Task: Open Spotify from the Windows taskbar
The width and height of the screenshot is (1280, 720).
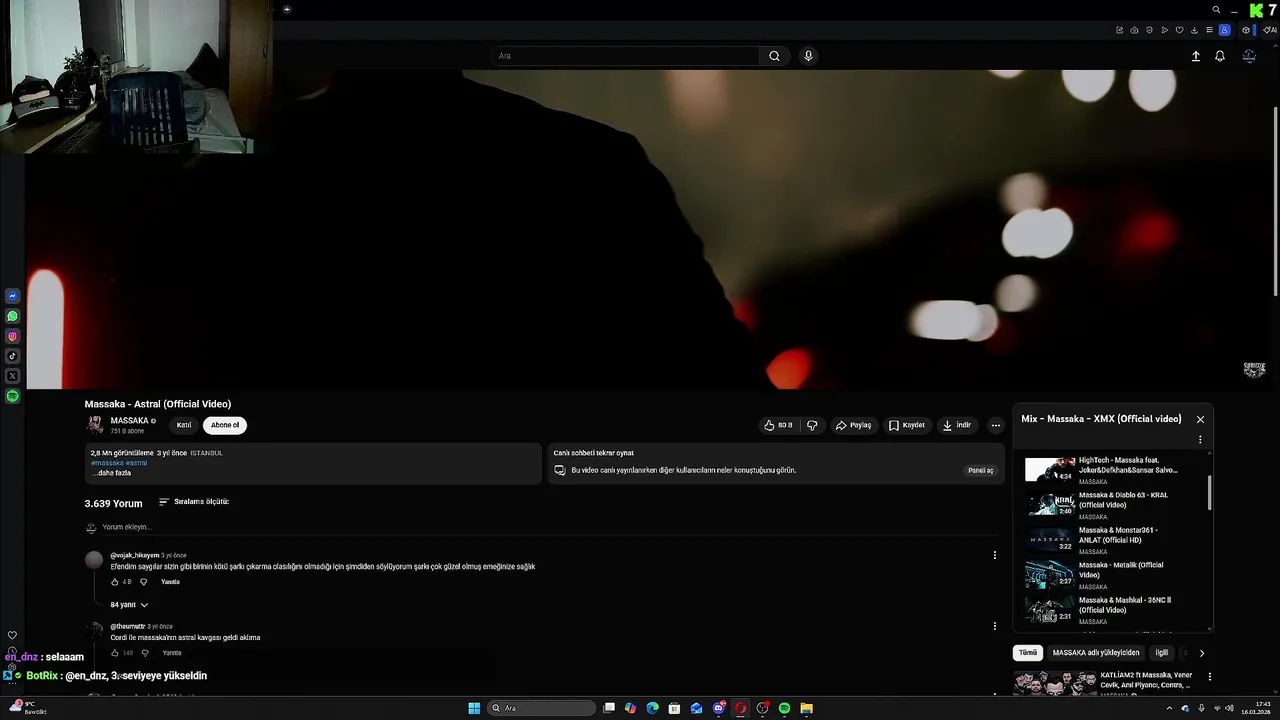Action: [784, 708]
